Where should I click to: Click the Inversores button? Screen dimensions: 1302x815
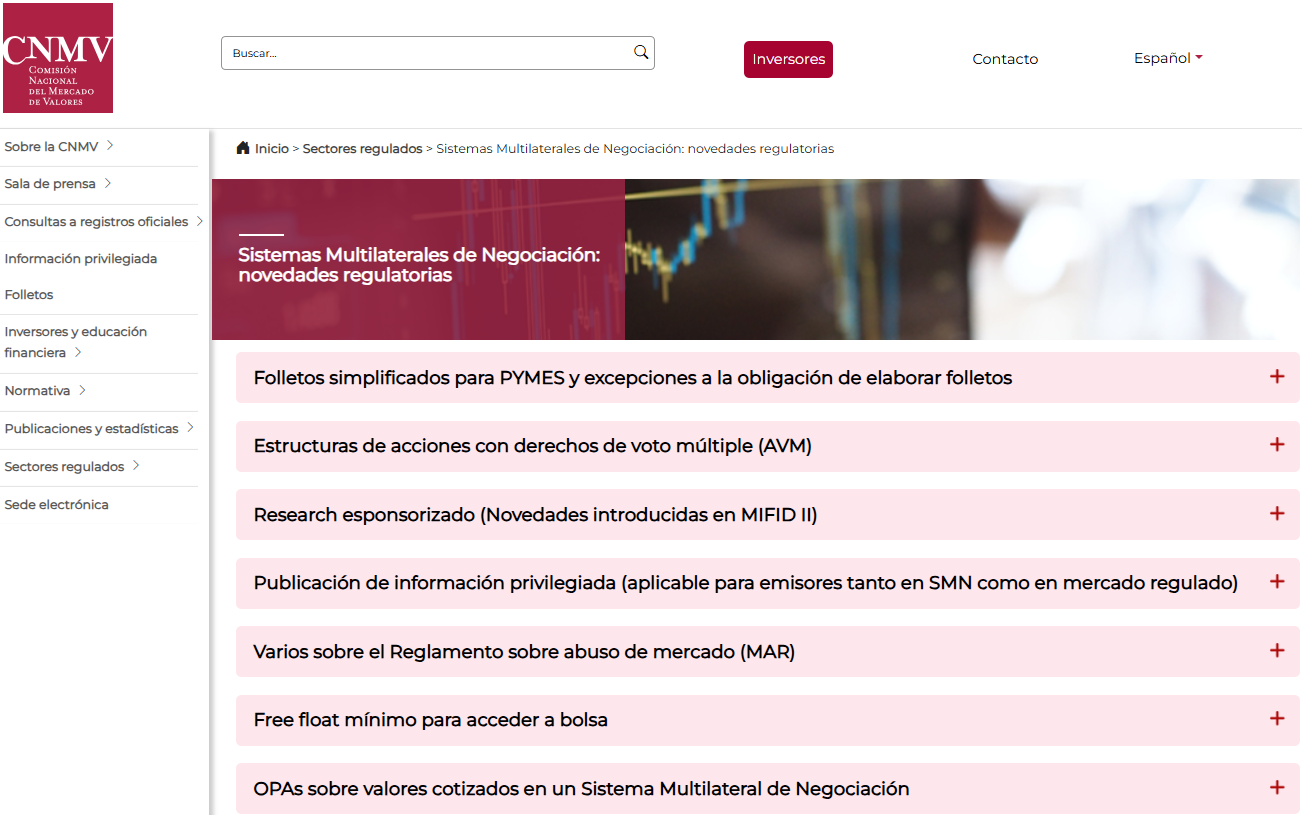(788, 59)
